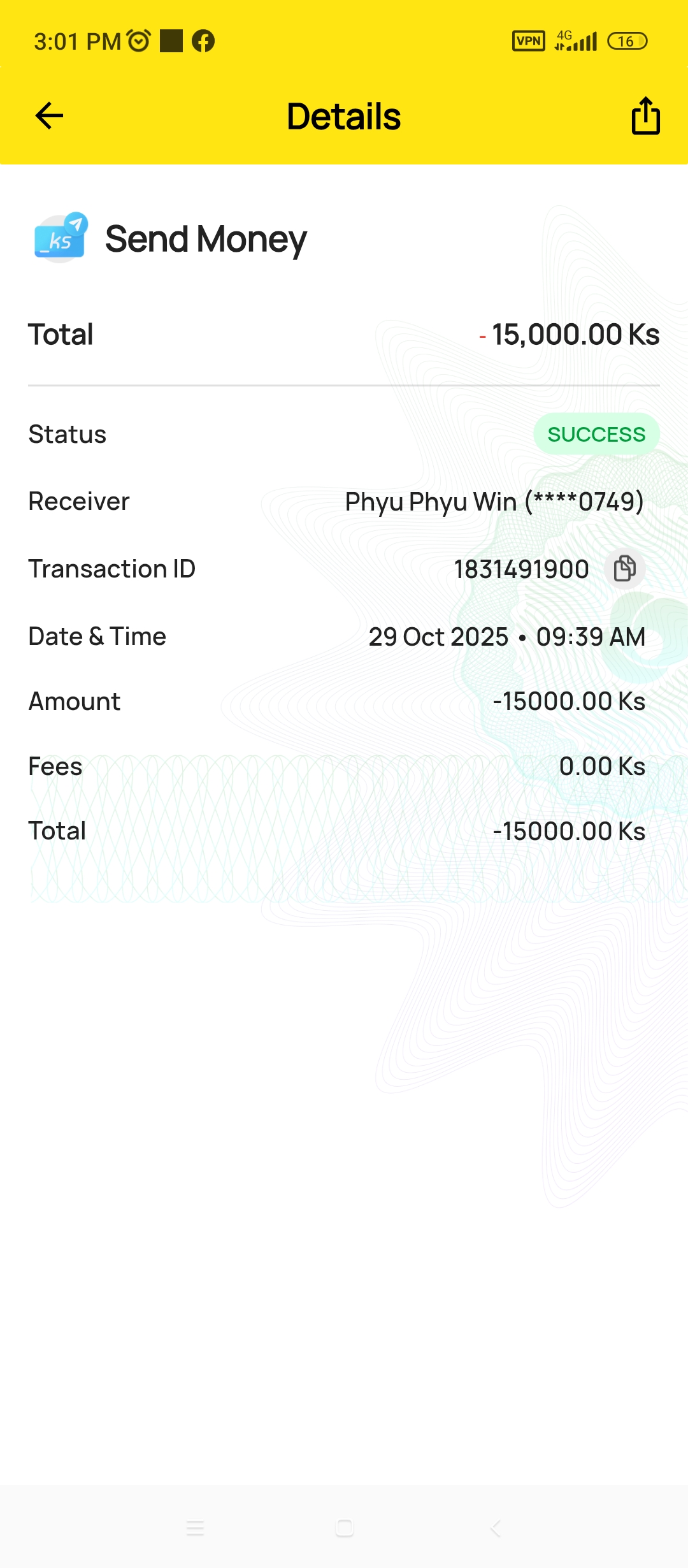688x1568 pixels.
Task: Tap the Facebook notification icon
Action: coord(203,41)
